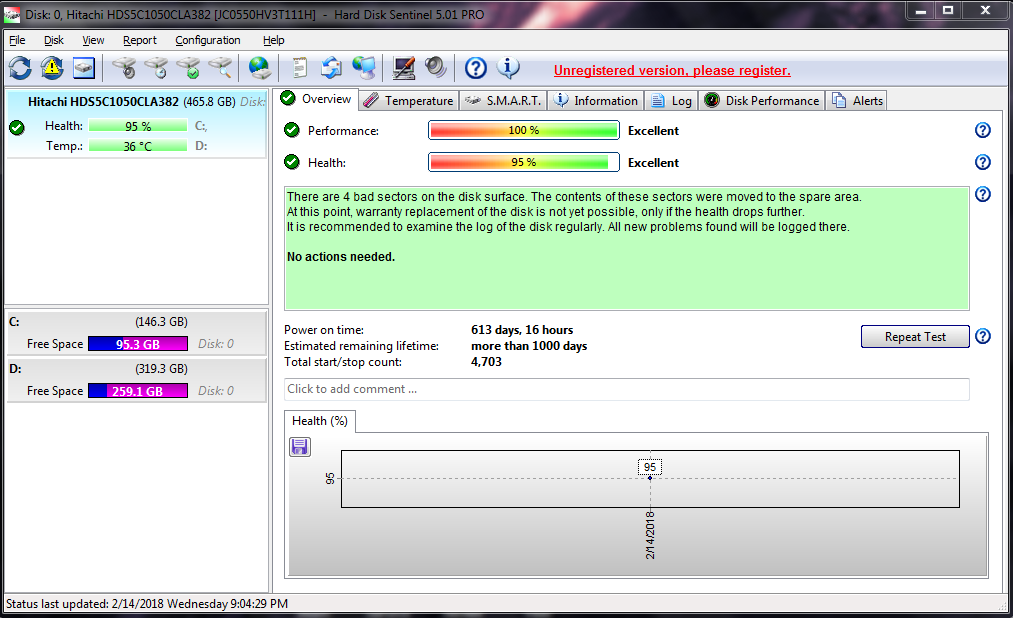Viewport: 1013px width, 618px height.
Task: Click the globe and monitor network icon
Action: pyautogui.click(x=364, y=68)
